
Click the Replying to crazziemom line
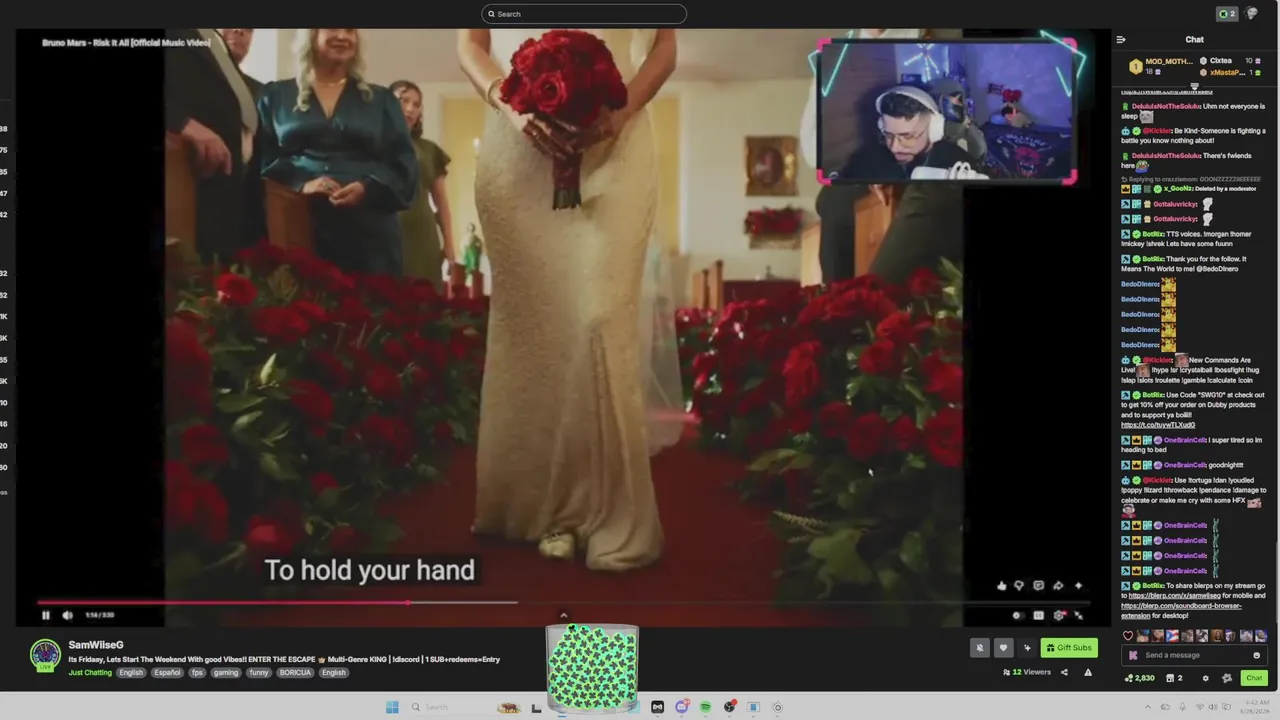coord(1191,179)
